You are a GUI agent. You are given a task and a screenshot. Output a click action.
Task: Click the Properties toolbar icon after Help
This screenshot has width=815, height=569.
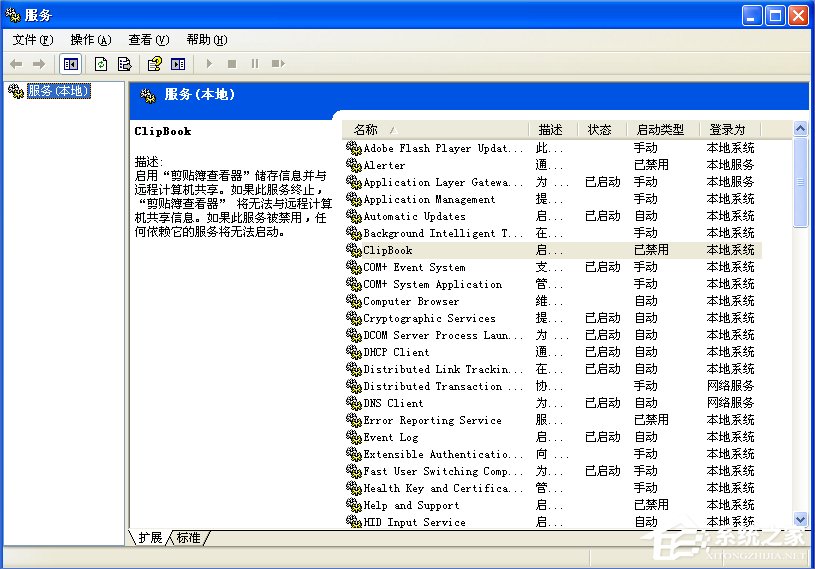click(178, 64)
